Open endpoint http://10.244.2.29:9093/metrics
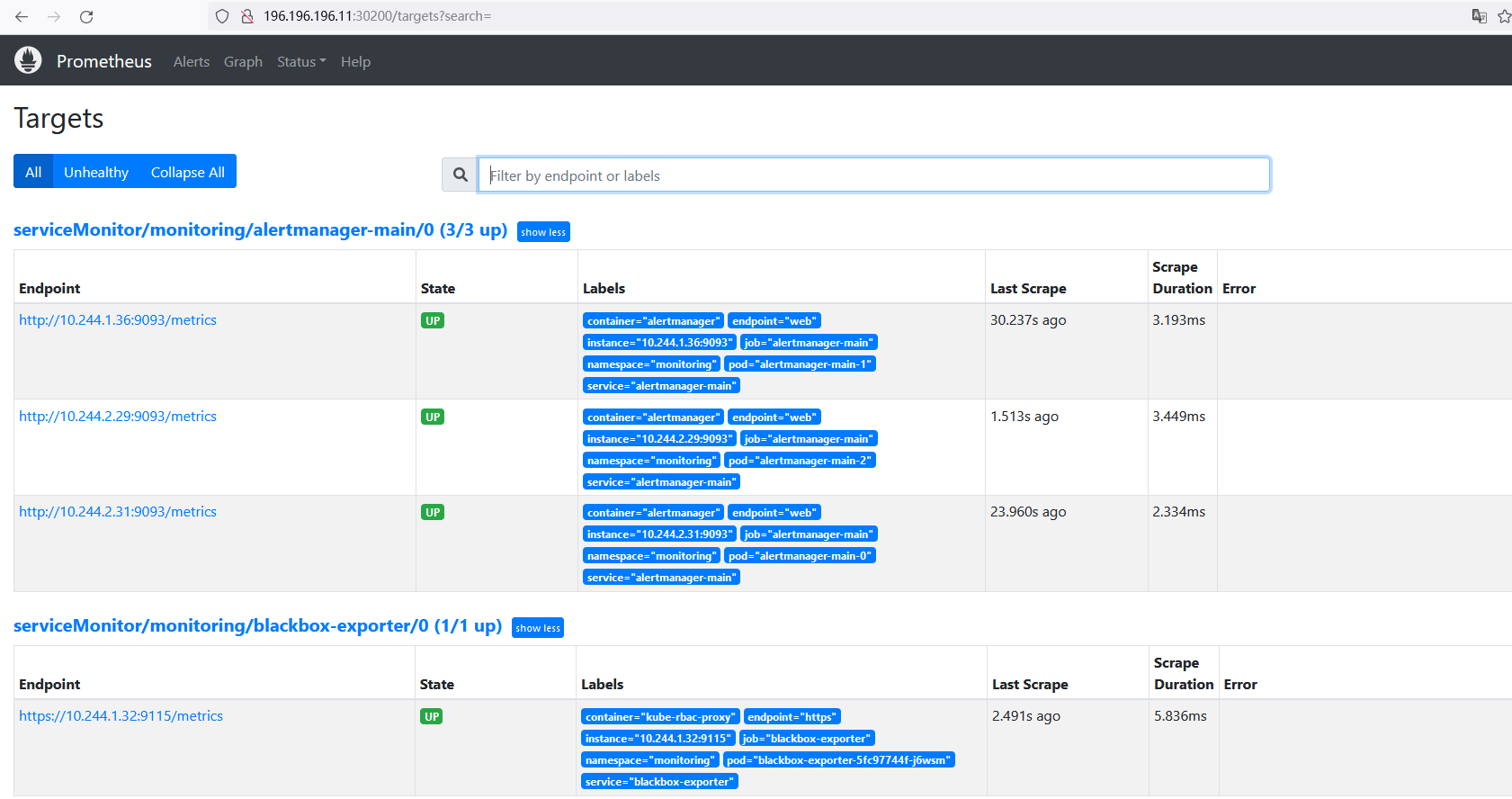Viewport: 1512px width, 799px height. [x=118, y=417]
